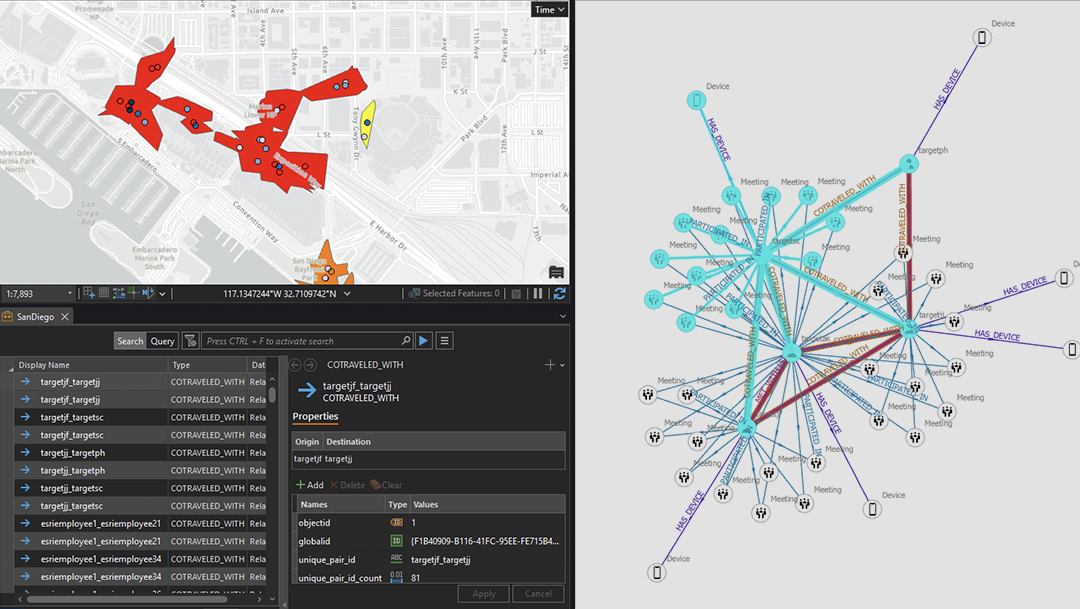The image size is (1080, 609).
Task: Click the Delete properties icon
Action: pyautogui.click(x=349, y=485)
